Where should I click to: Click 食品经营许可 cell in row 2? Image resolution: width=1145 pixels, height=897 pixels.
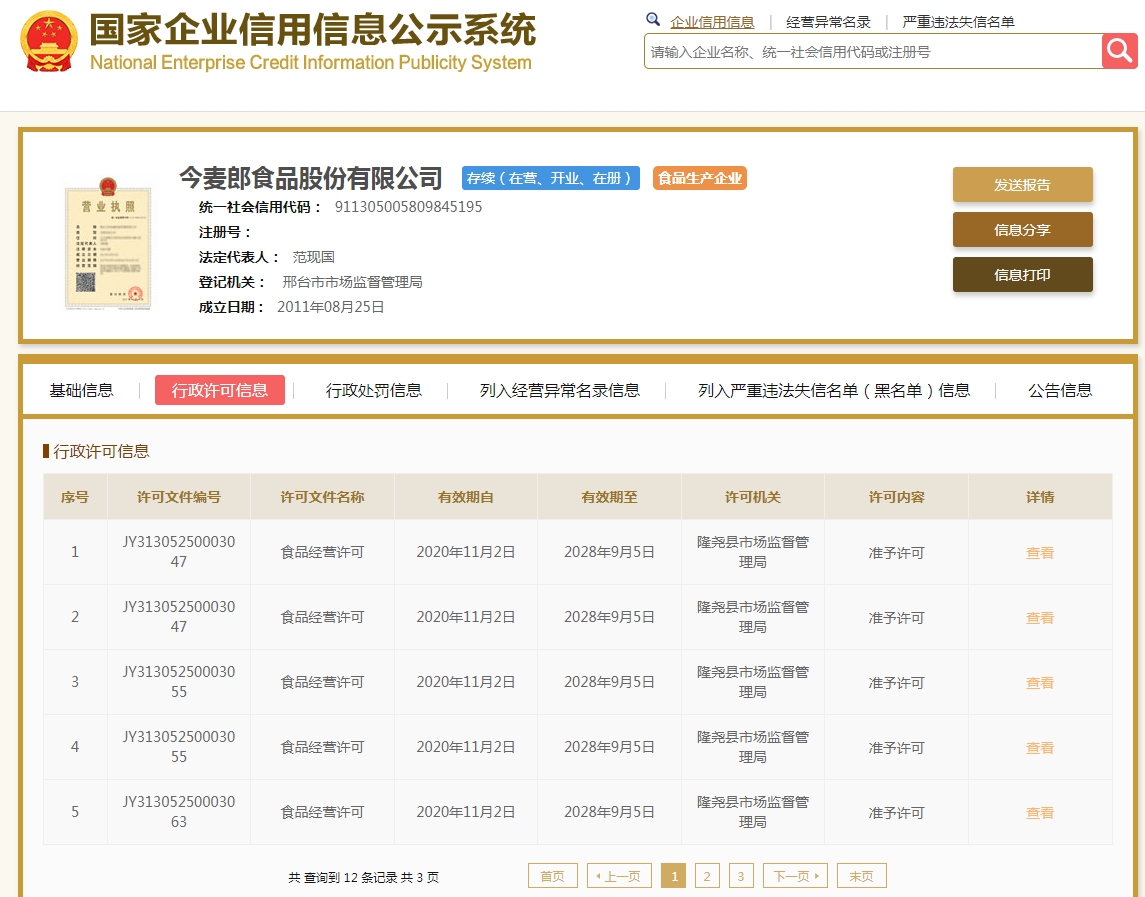[322, 617]
